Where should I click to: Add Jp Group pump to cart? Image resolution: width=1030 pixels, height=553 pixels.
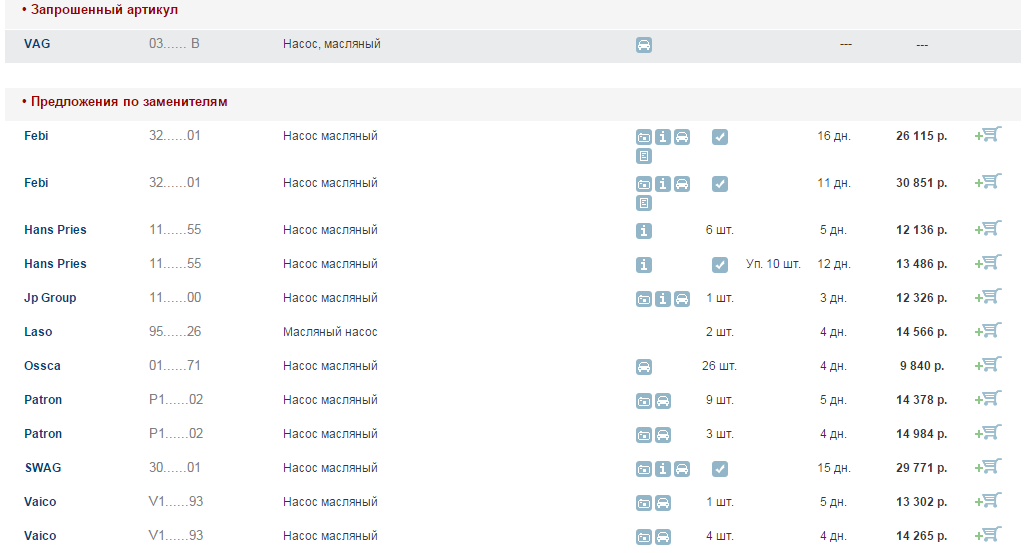point(988,297)
